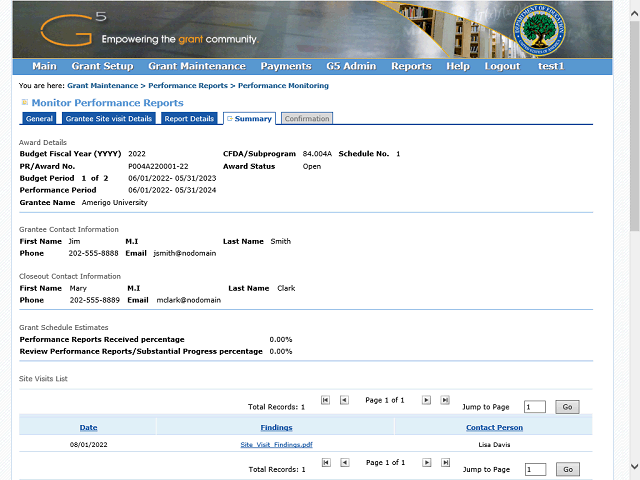
Task: Click last page icon in bottom pager
Action: pos(445,463)
